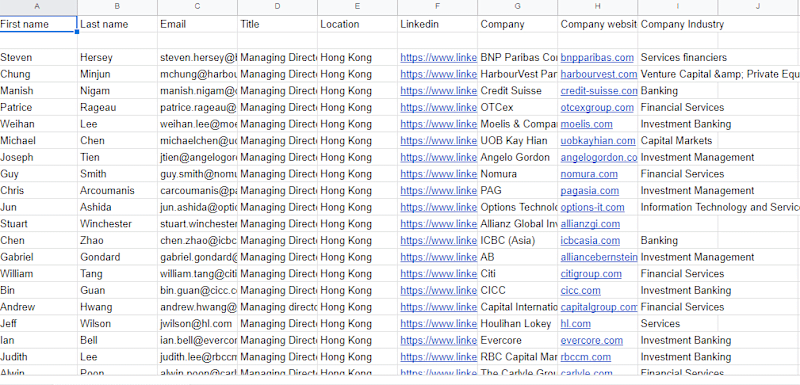Select the cell containing 'Evercore'
The height and width of the screenshot is (385, 800).
(x=517, y=341)
